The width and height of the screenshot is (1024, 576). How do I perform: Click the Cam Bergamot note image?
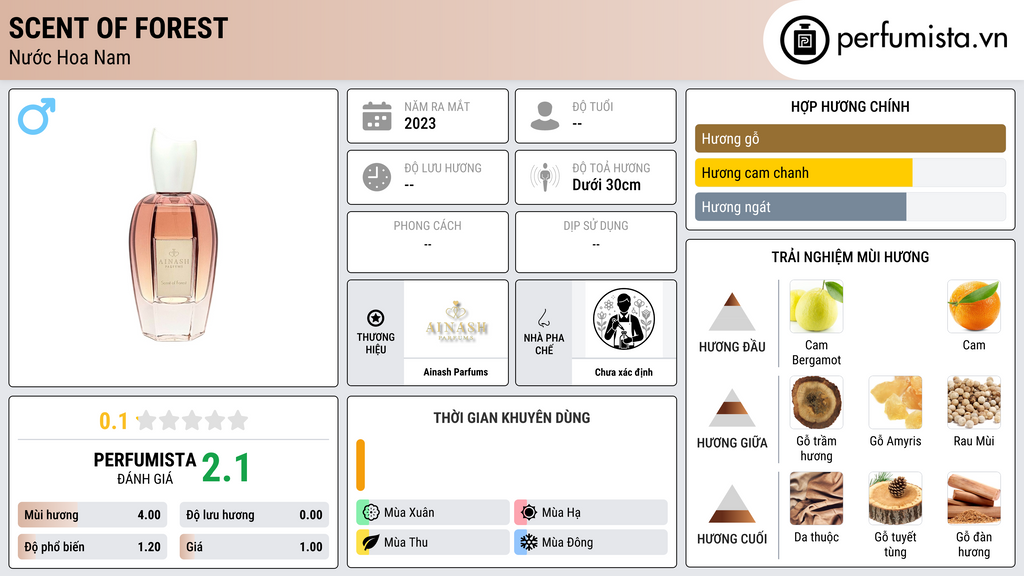point(816,306)
